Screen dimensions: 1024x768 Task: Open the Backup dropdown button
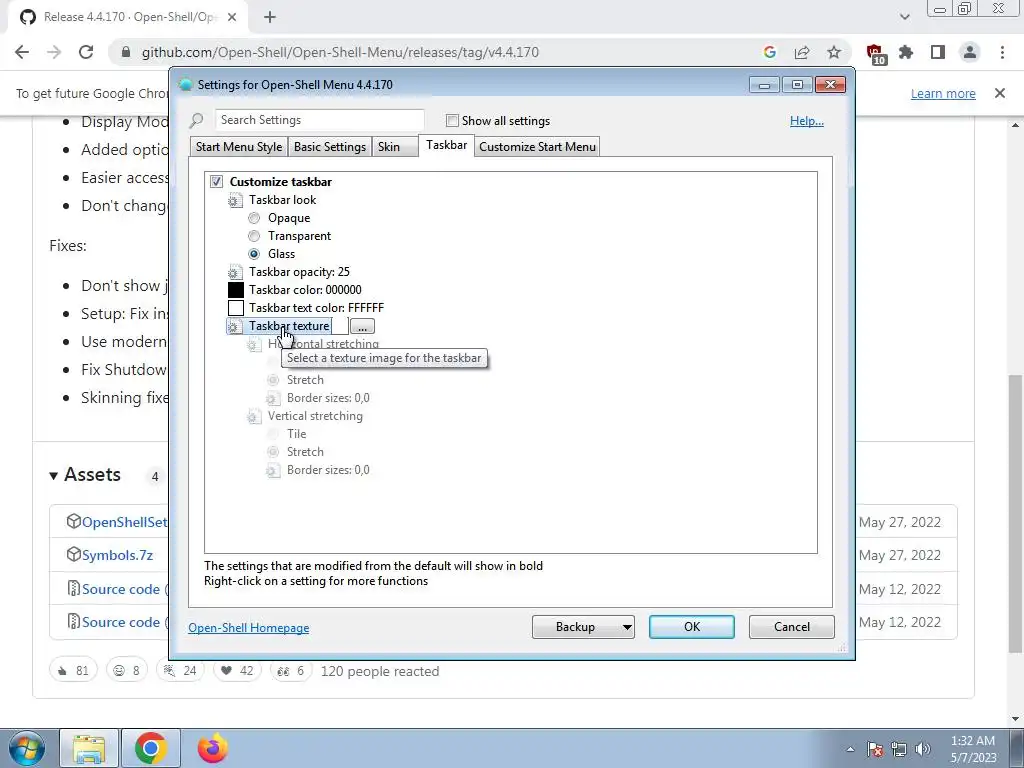tap(583, 627)
